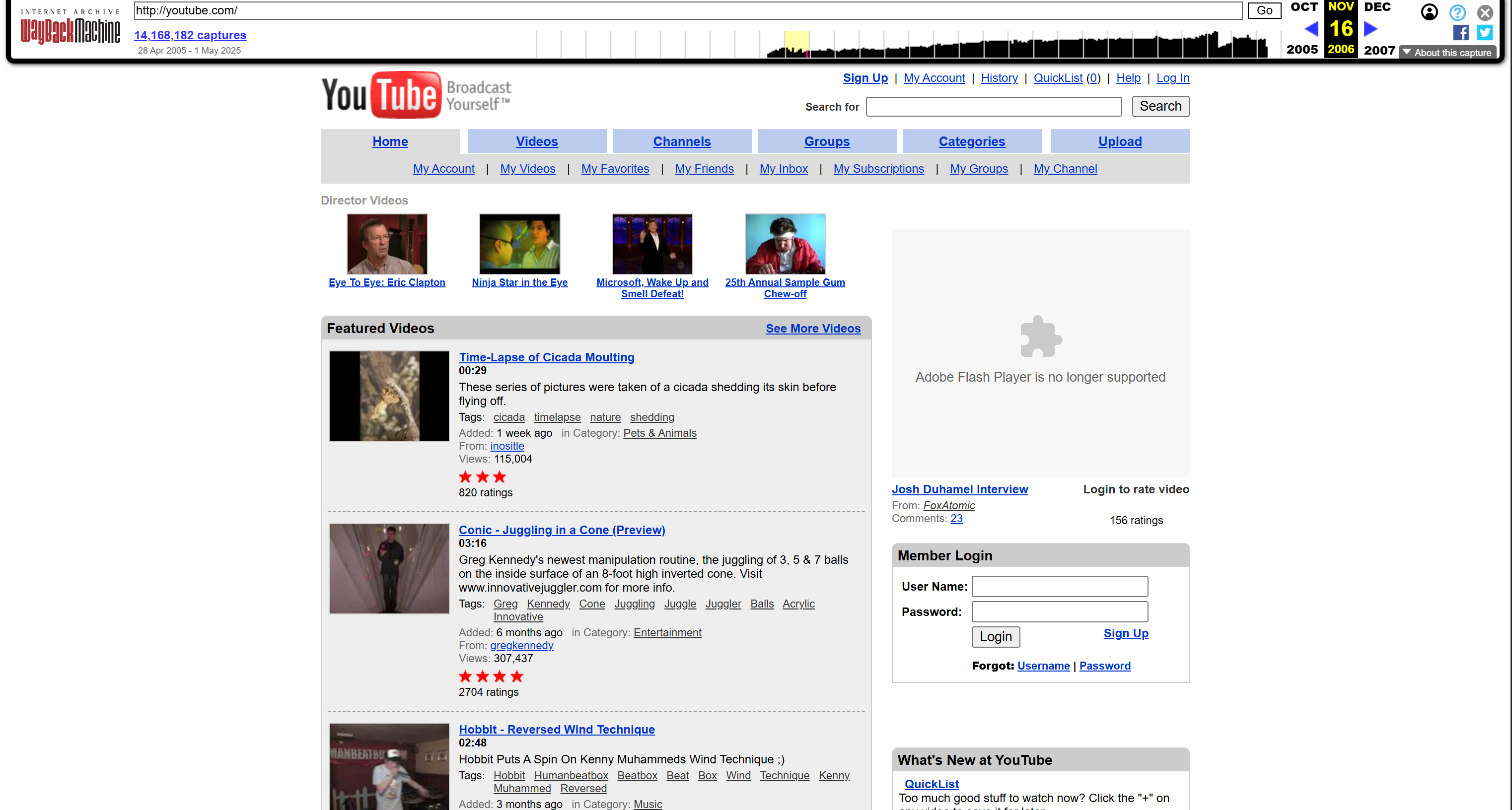Go to the previous capture arrow
Image resolution: width=1512 pixels, height=810 pixels.
click(x=1311, y=28)
